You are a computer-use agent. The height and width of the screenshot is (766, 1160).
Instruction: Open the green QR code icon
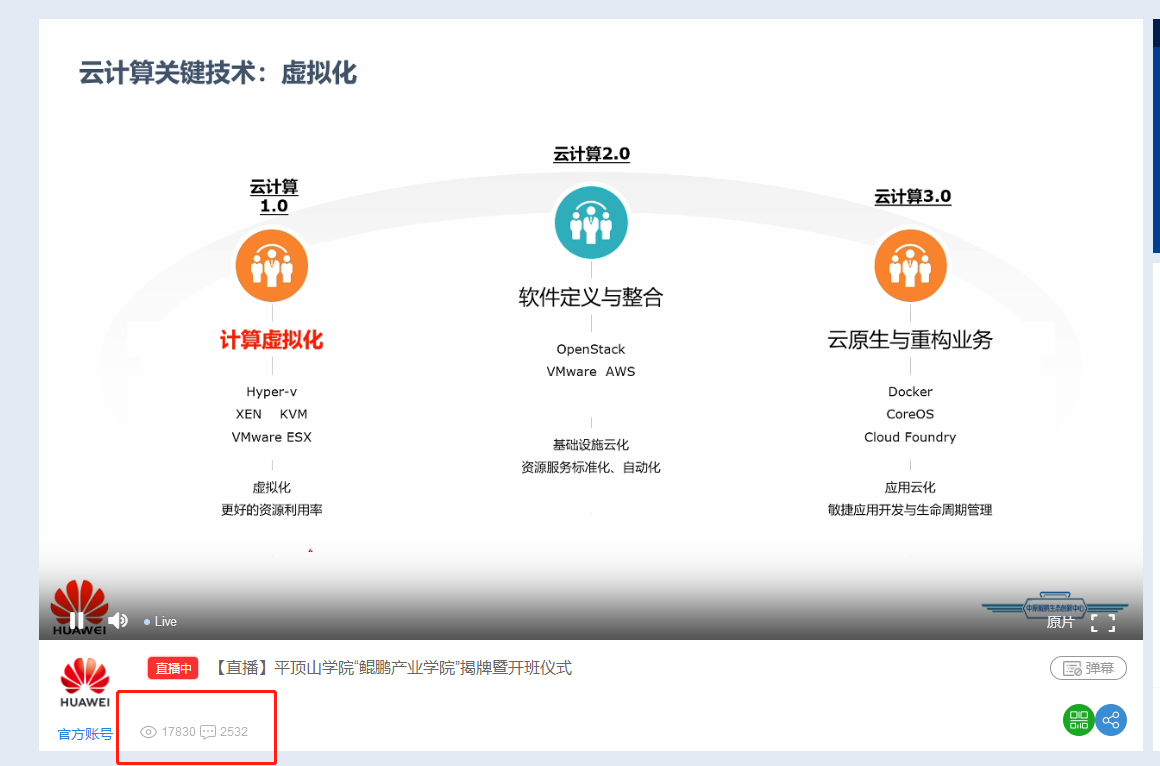pos(1078,720)
